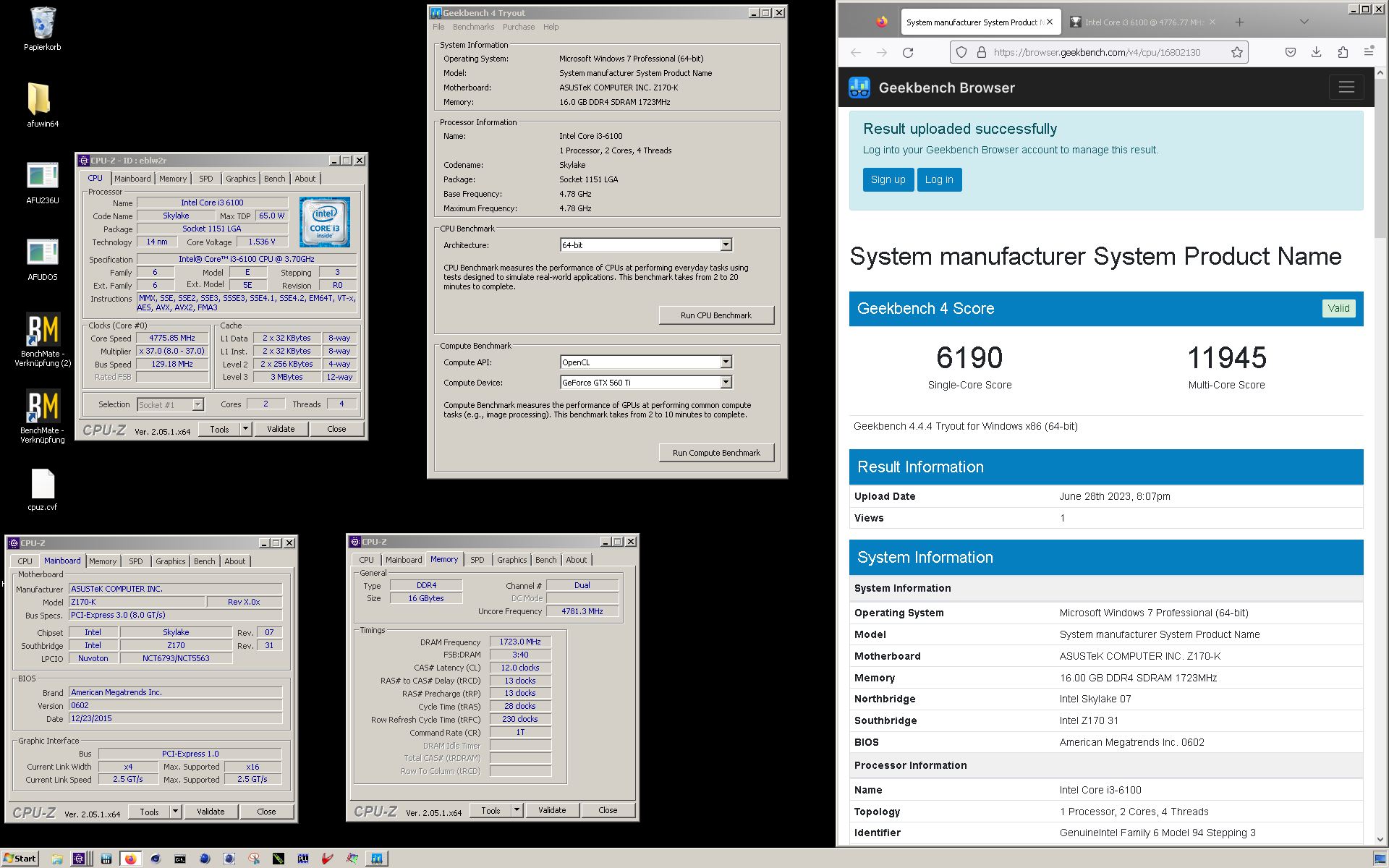This screenshot has height=868, width=1389.
Task: Open the Purchase menu in Geekbench
Action: [x=519, y=27]
